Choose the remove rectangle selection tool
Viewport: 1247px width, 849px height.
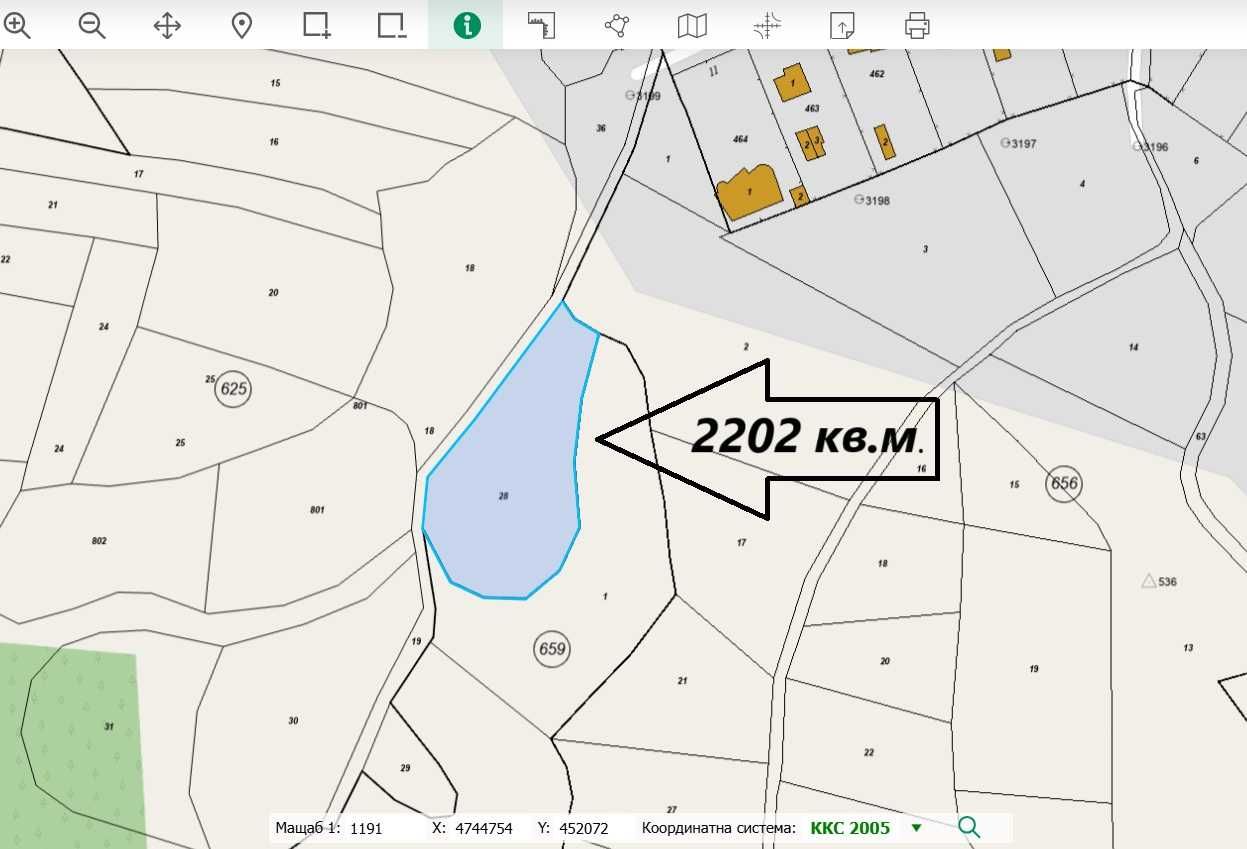click(x=391, y=25)
